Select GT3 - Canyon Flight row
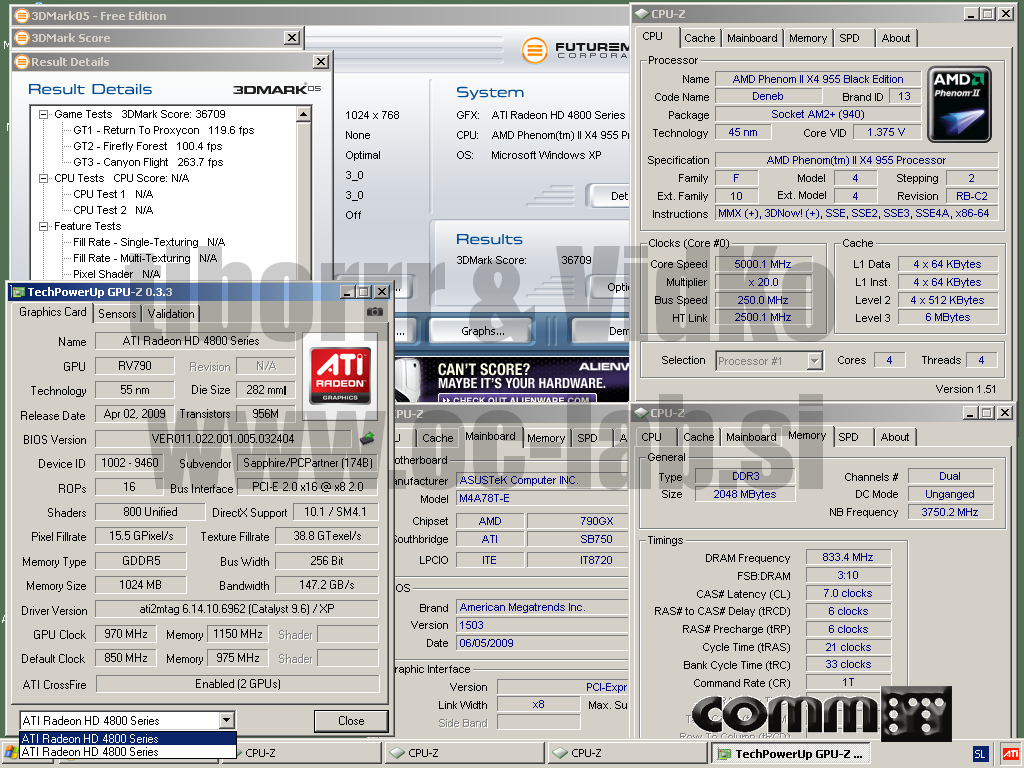1024x768 pixels. (x=148, y=162)
